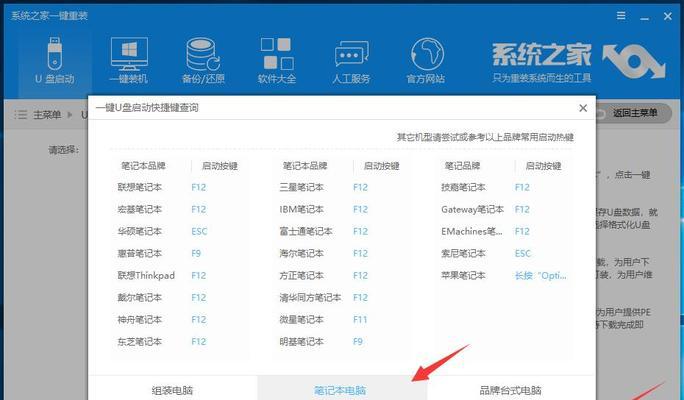This screenshot has height=400, width=684.
Task: Click 三星笔记本 row label
Action: [x=301, y=187]
